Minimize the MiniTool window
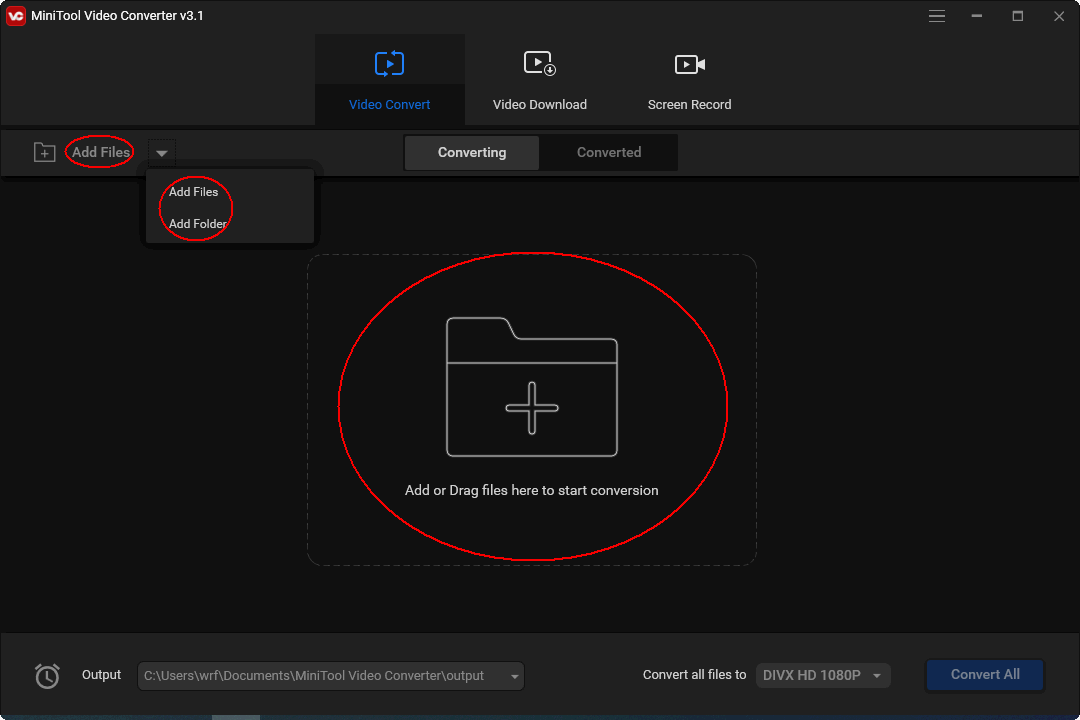Screen dimensions: 1080x720 (x=977, y=16)
